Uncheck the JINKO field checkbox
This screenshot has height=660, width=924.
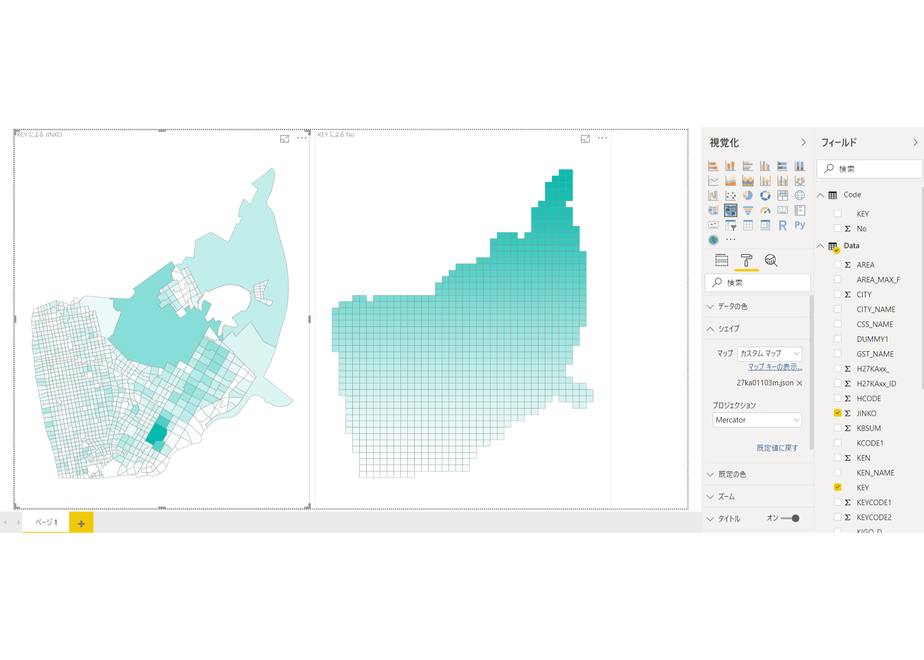click(837, 413)
